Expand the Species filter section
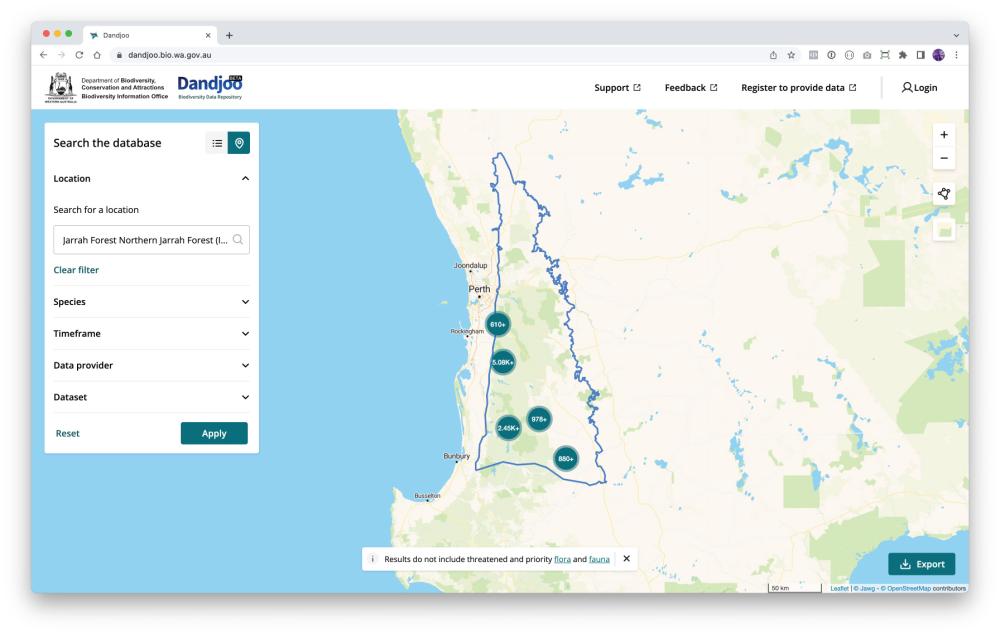 [x=151, y=302]
